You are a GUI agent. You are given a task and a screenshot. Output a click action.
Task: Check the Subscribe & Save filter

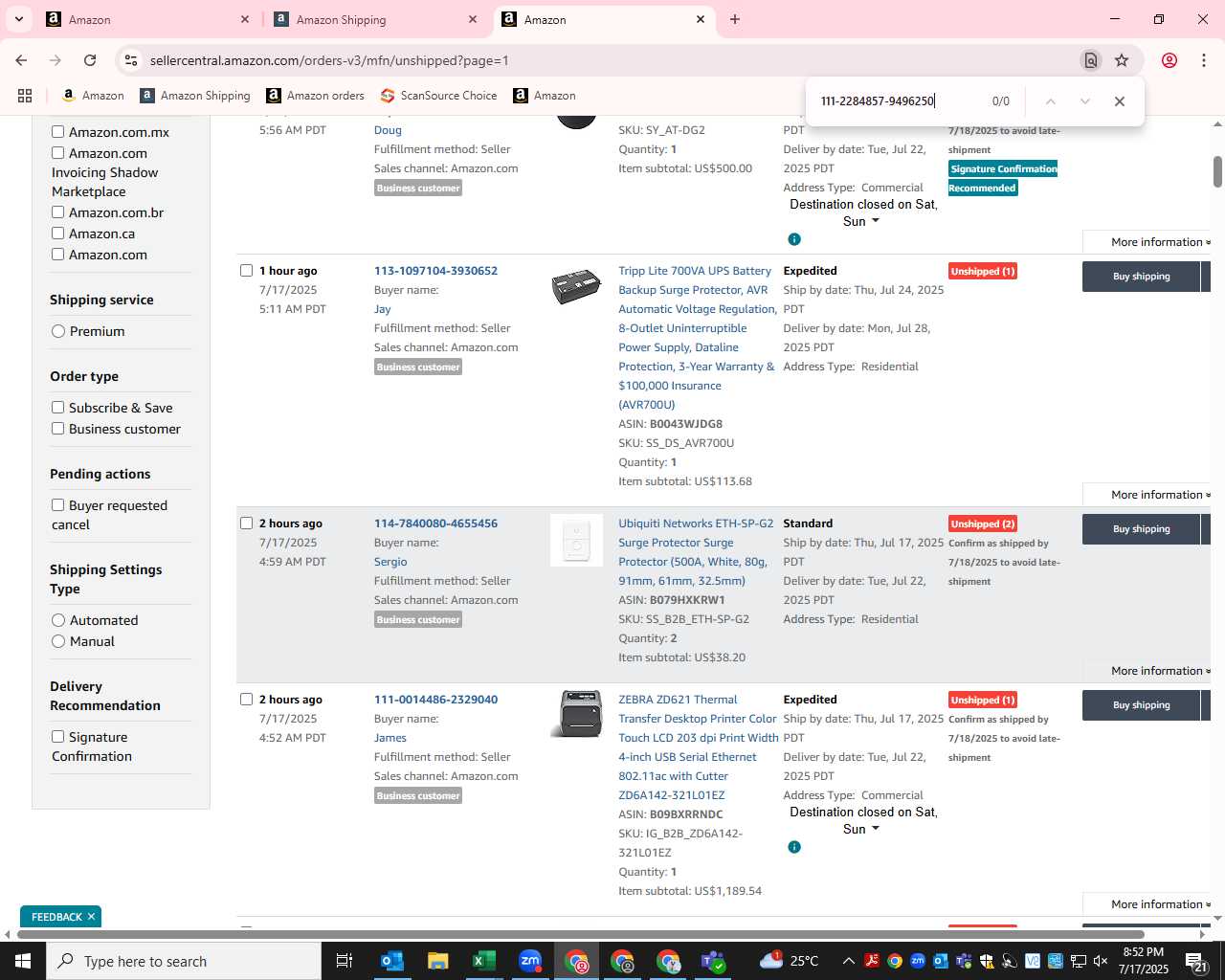click(58, 408)
